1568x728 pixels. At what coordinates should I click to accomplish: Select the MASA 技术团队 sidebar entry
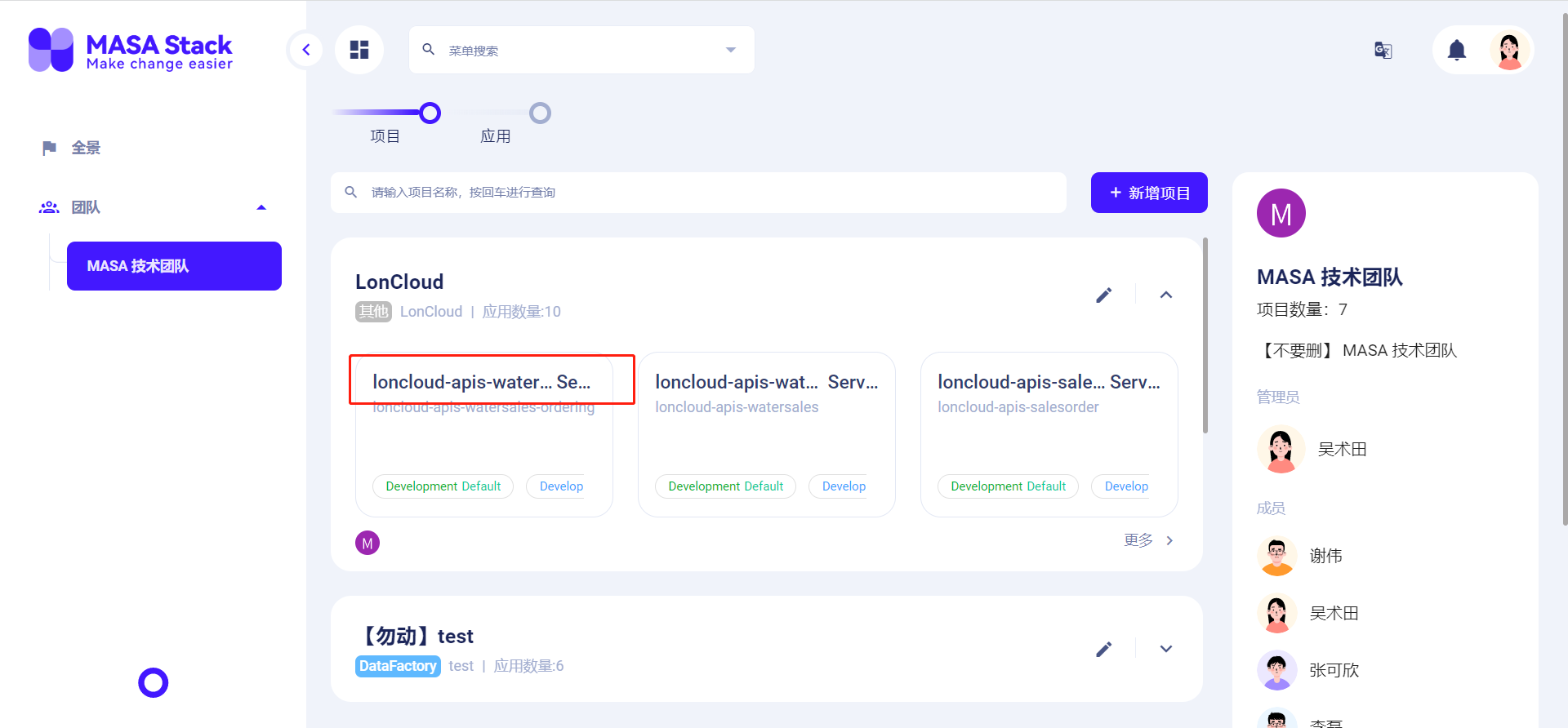point(173,265)
